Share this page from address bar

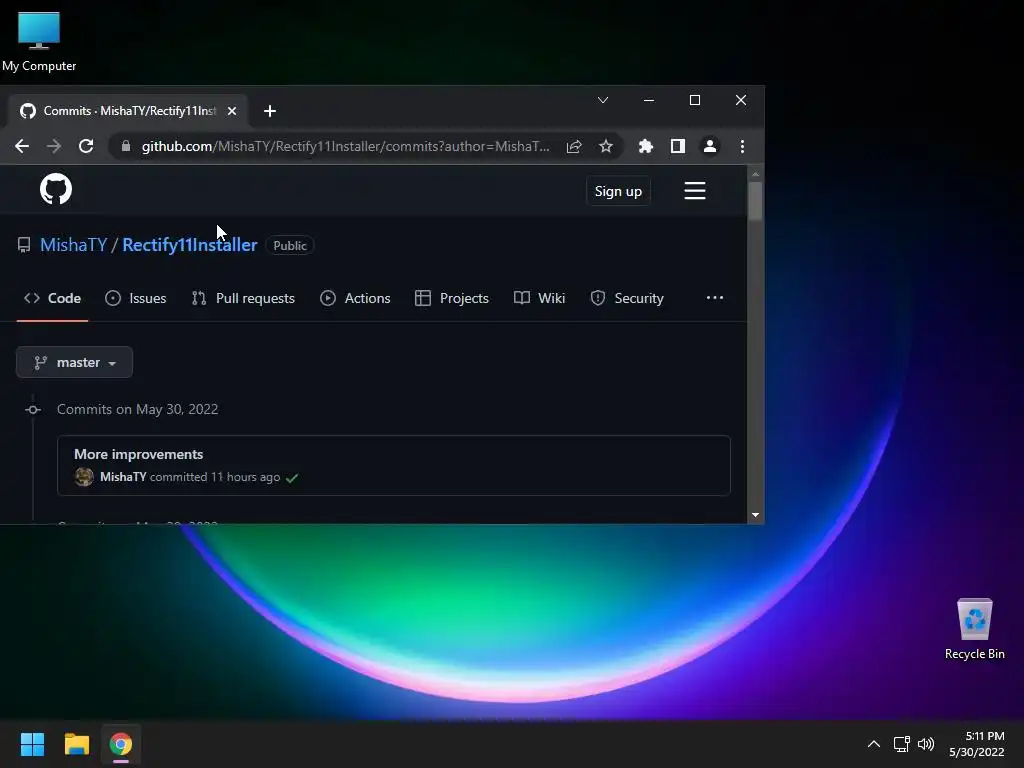(574, 146)
